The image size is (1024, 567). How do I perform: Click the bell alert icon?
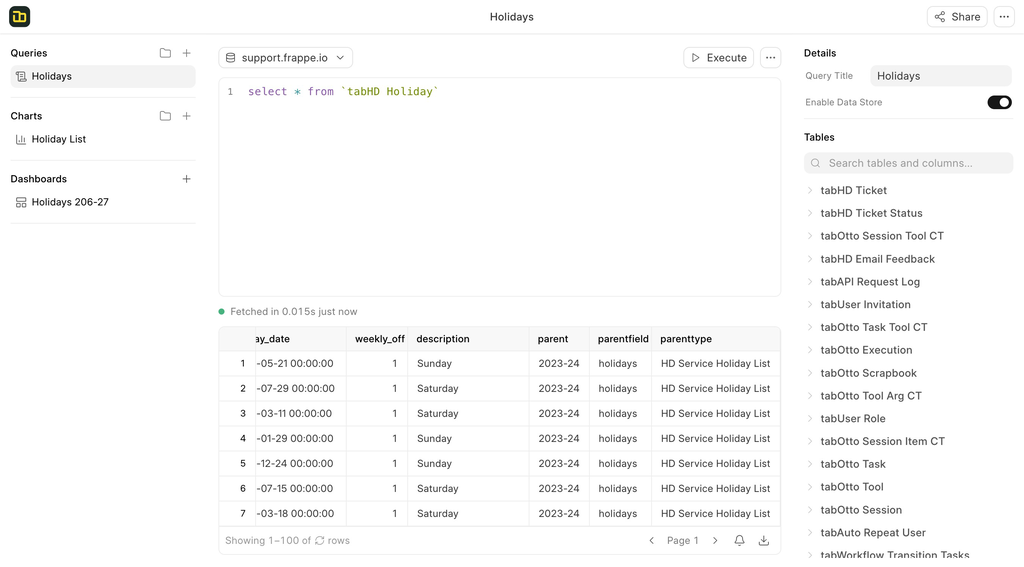click(739, 541)
